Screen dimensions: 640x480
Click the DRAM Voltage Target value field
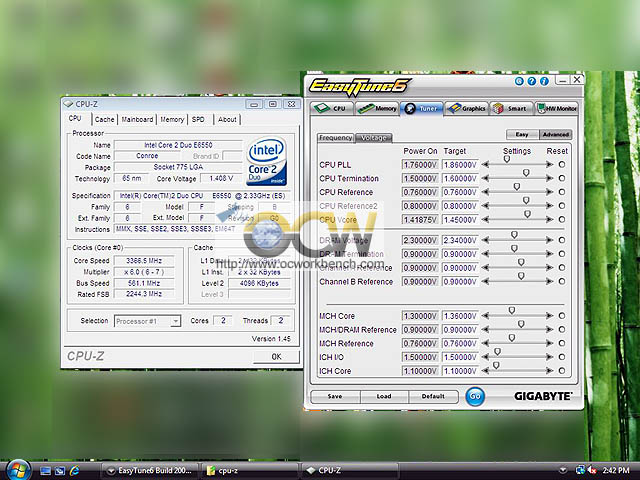click(x=460, y=240)
